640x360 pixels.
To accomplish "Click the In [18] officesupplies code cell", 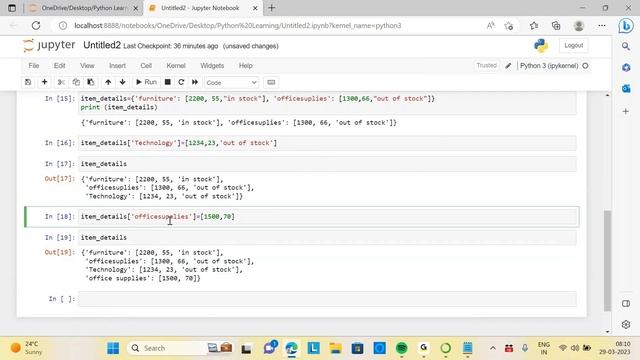I will coord(327,216).
